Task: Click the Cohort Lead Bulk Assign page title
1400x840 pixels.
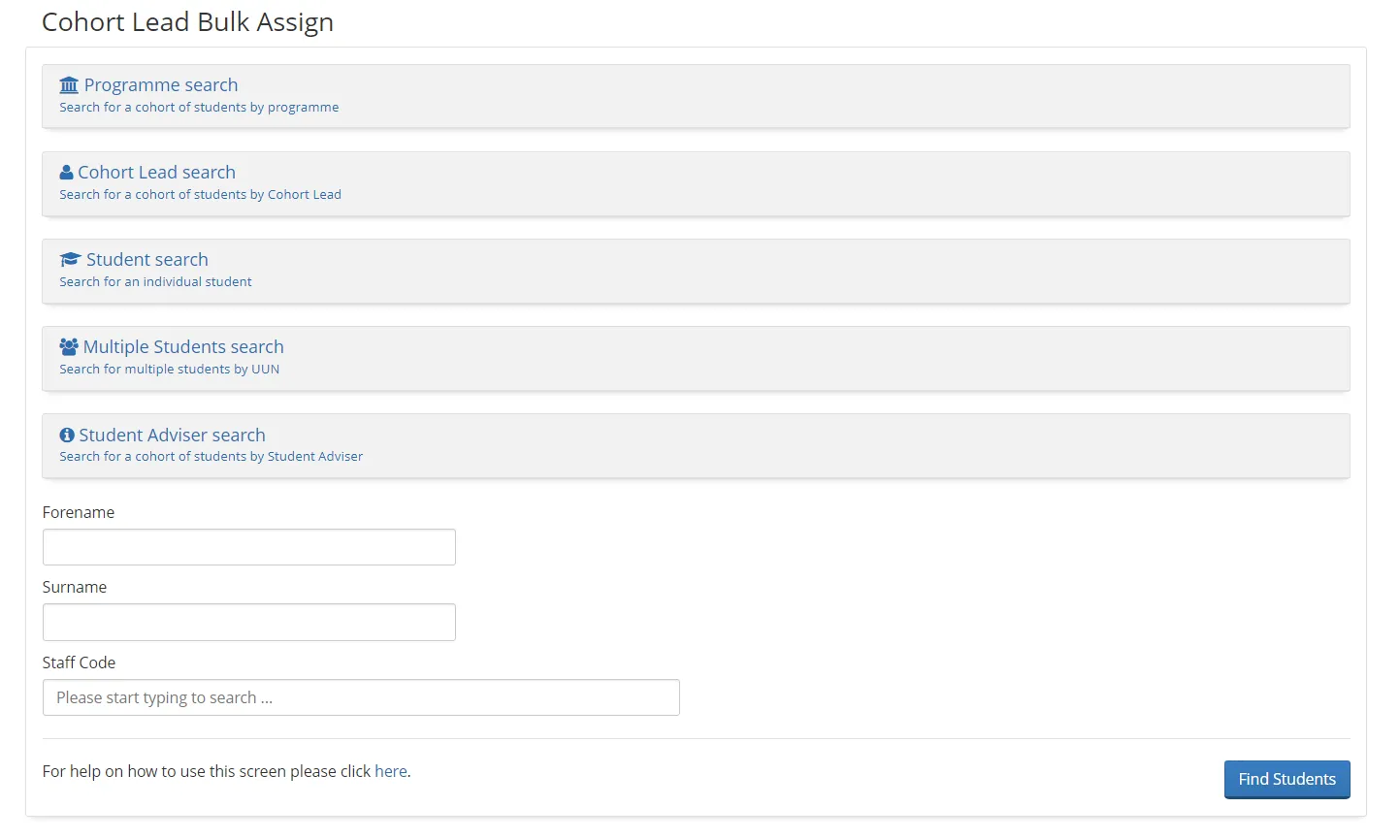Action: (x=187, y=21)
